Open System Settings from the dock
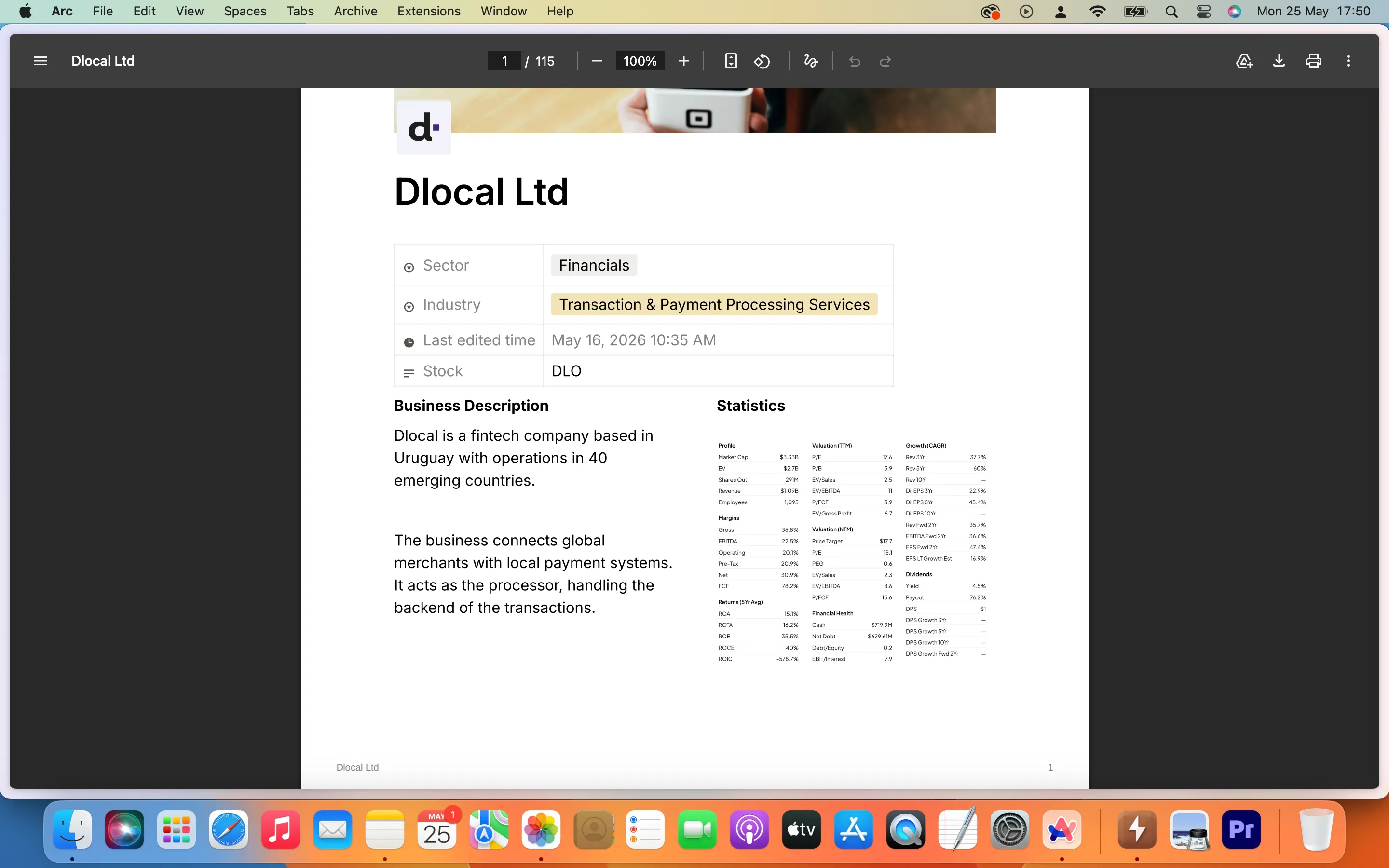Screen dimensions: 1389x868 1009,829
